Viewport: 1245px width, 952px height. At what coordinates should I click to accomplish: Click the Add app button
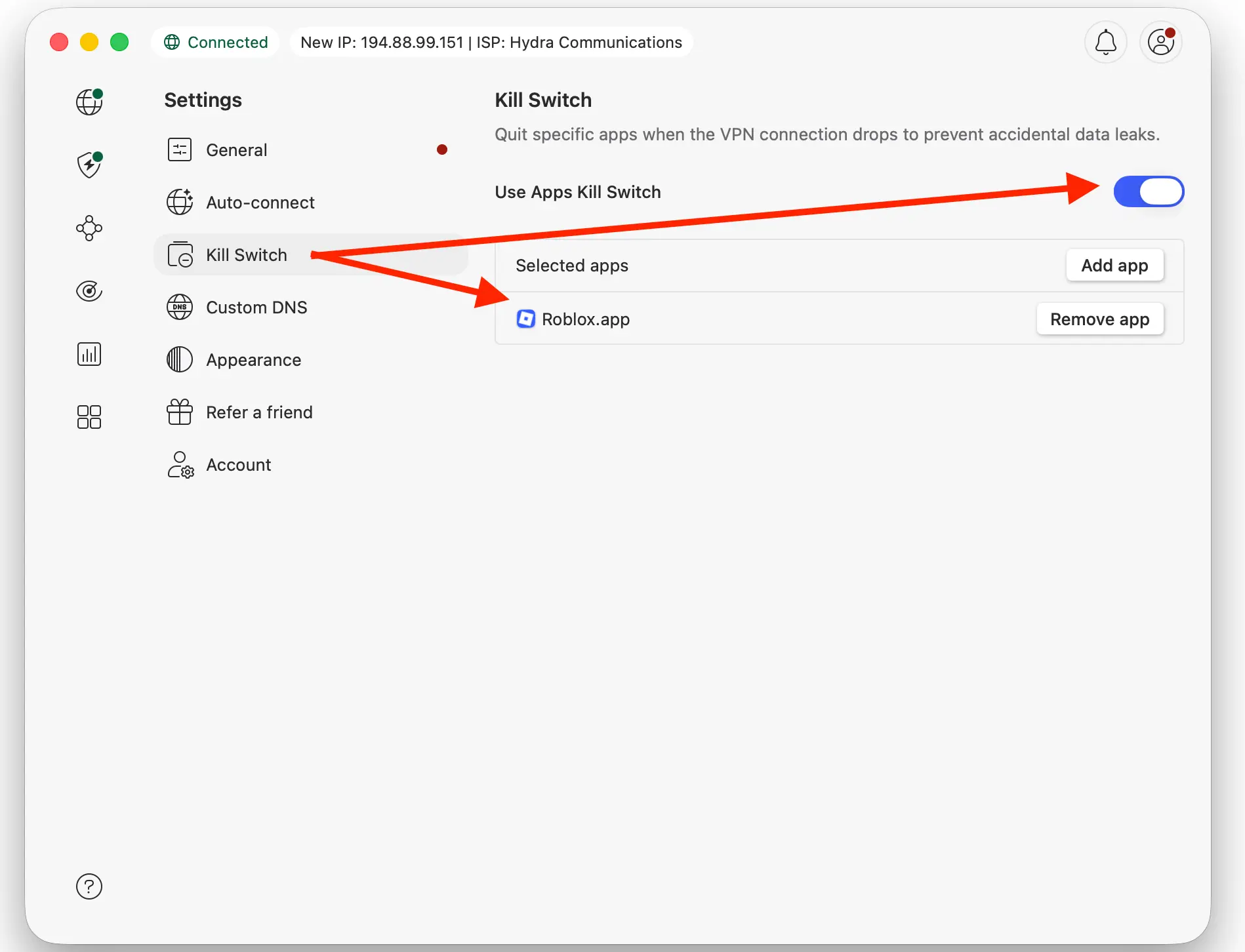click(1114, 266)
